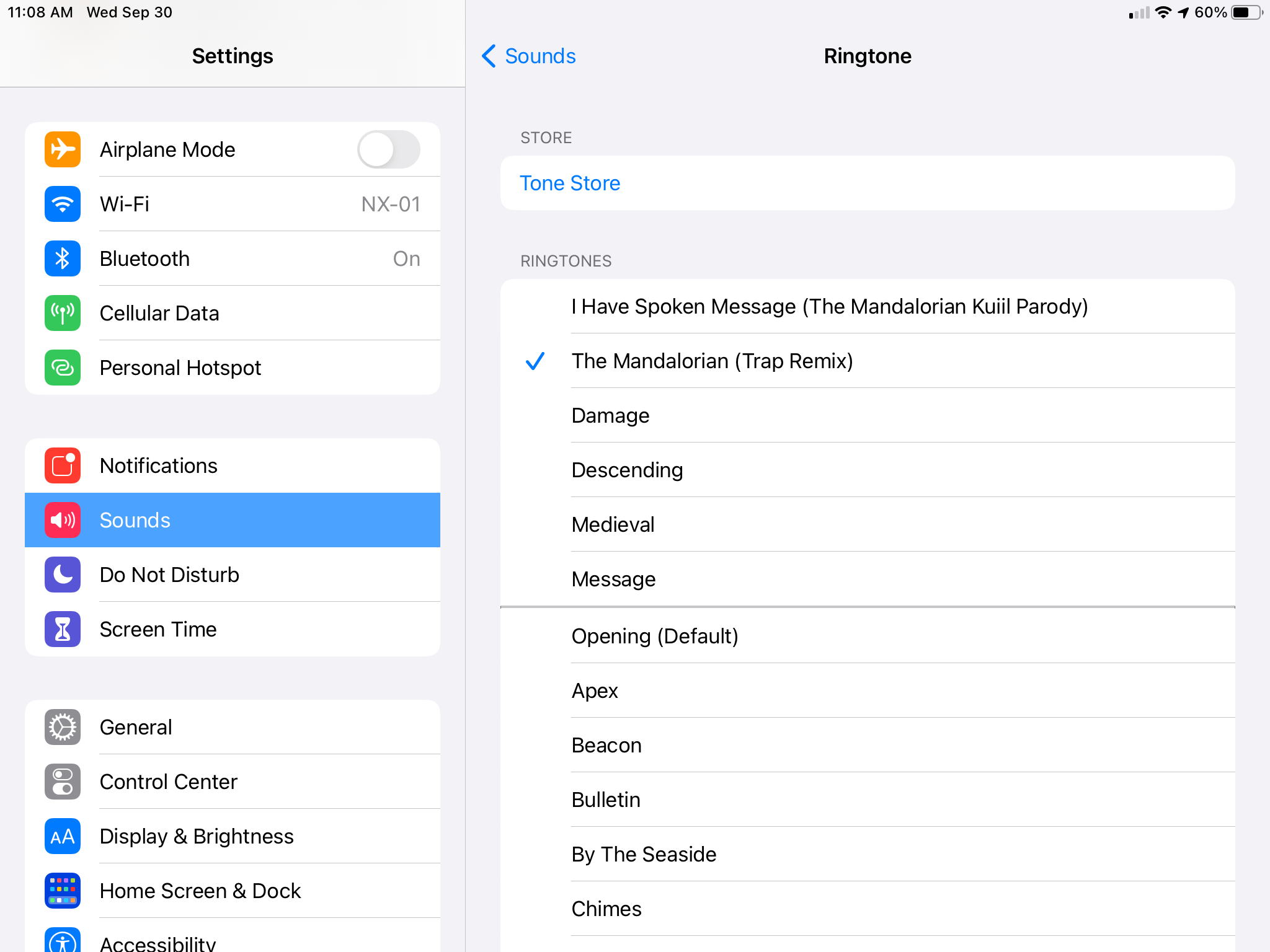Tap the Notifications red icon
Image resolution: width=1270 pixels, height=952 pixels.
point(63,465)
